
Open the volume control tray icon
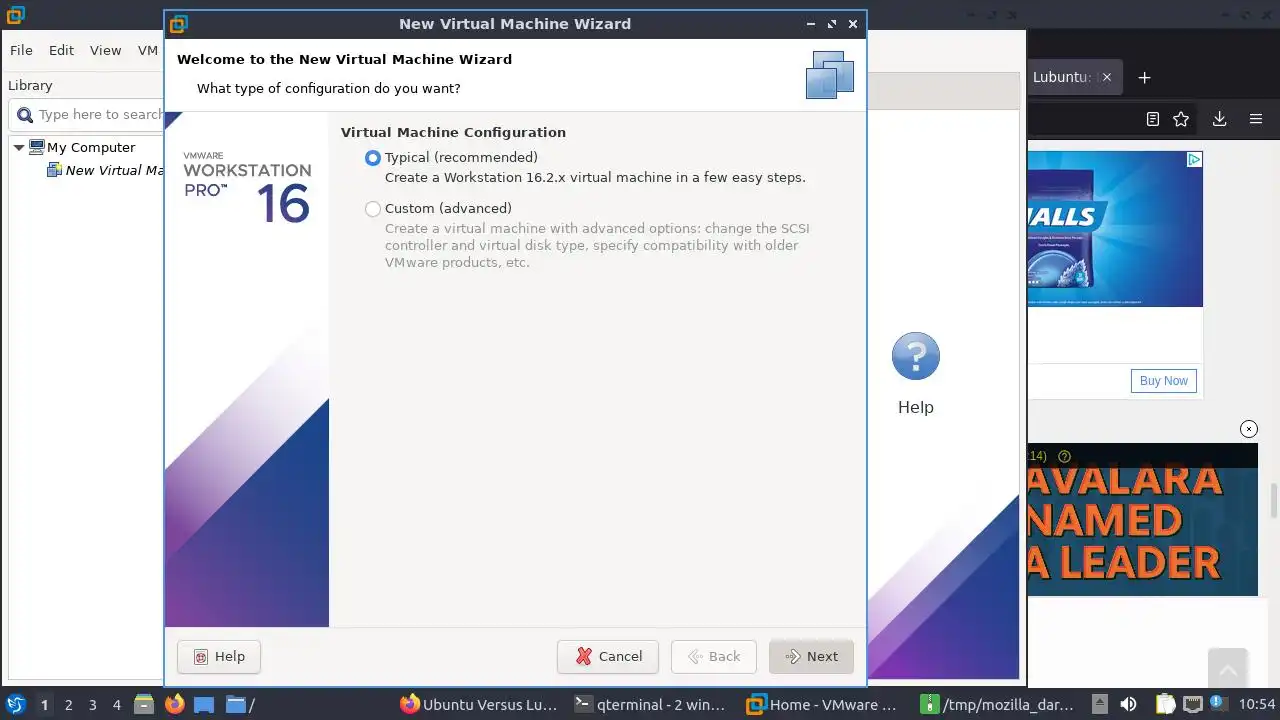(1128, 704)
